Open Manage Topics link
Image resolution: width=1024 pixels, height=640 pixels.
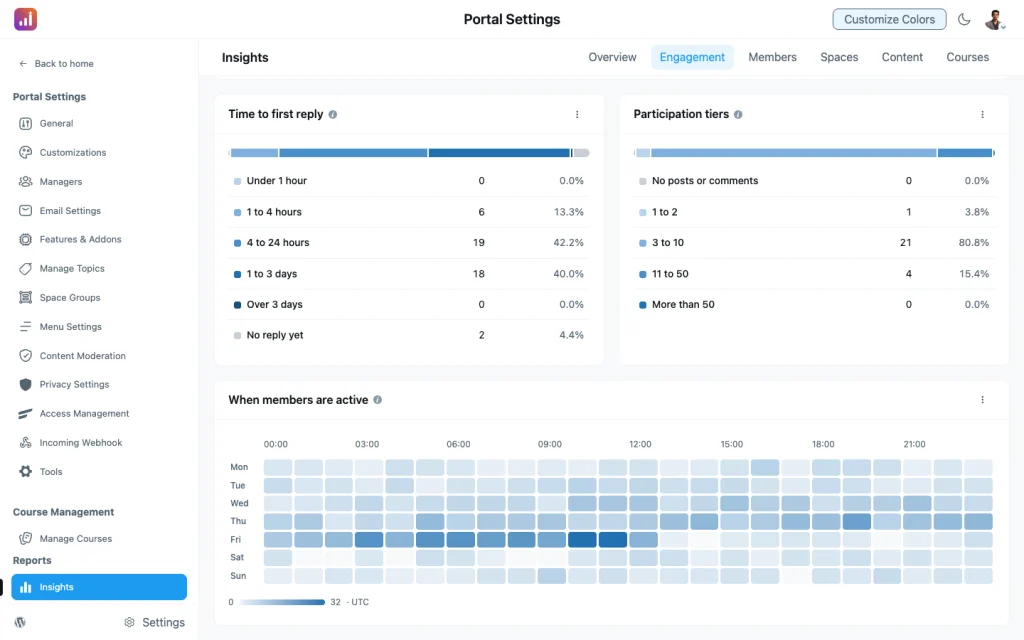pos(72,268)
